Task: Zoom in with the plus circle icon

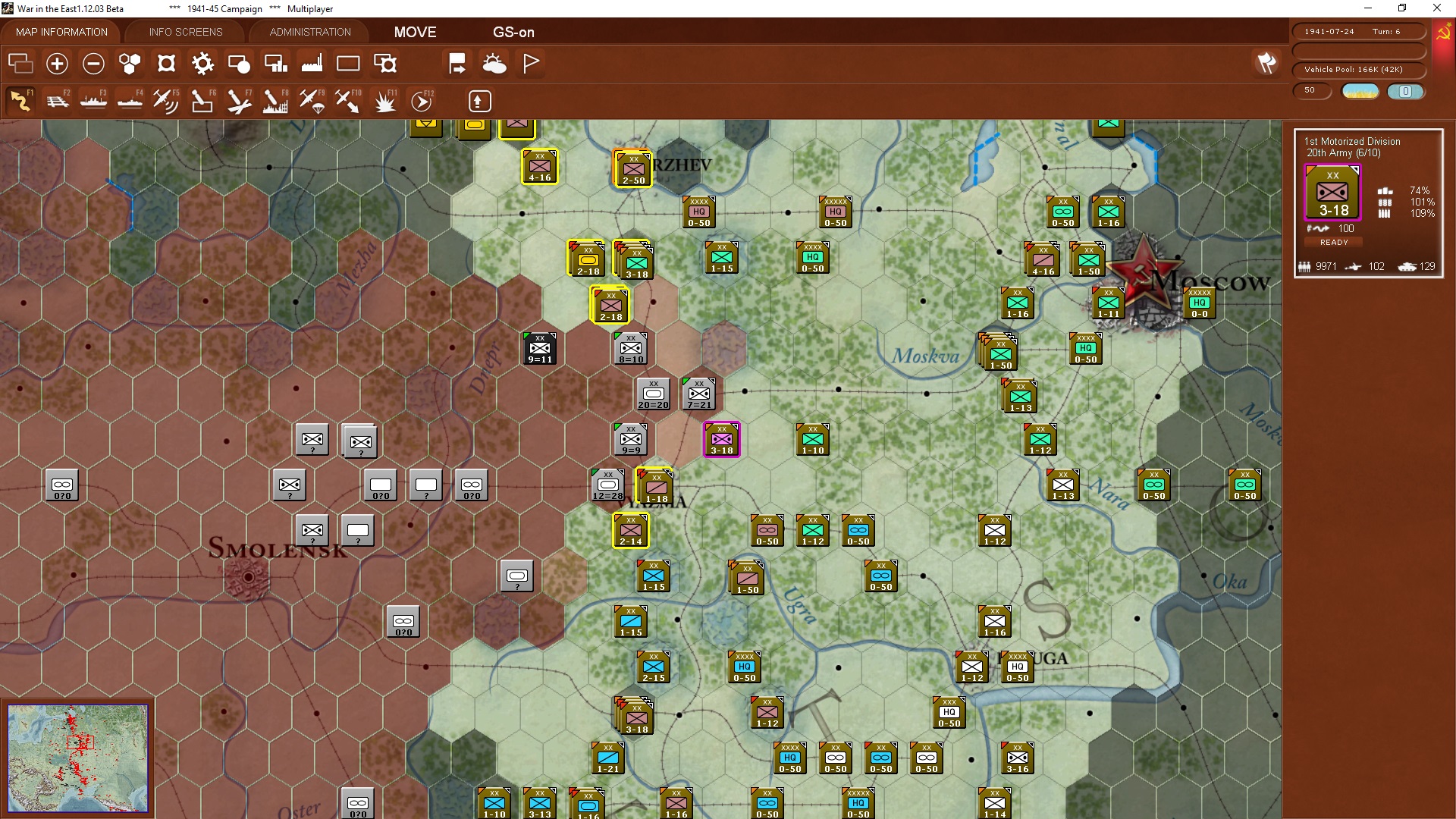Action: [57, 64]
